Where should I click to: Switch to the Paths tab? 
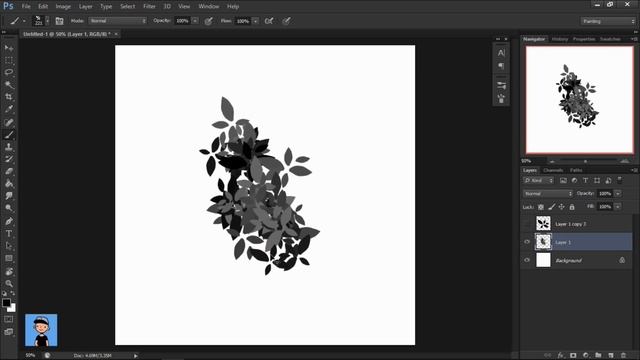tap(576, 170)
